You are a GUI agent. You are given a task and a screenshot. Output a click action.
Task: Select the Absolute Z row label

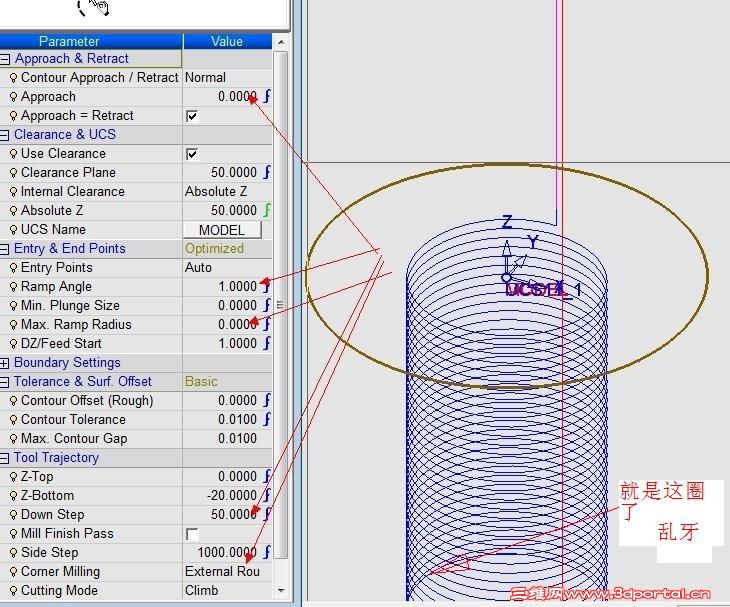[x=52, y=210]
